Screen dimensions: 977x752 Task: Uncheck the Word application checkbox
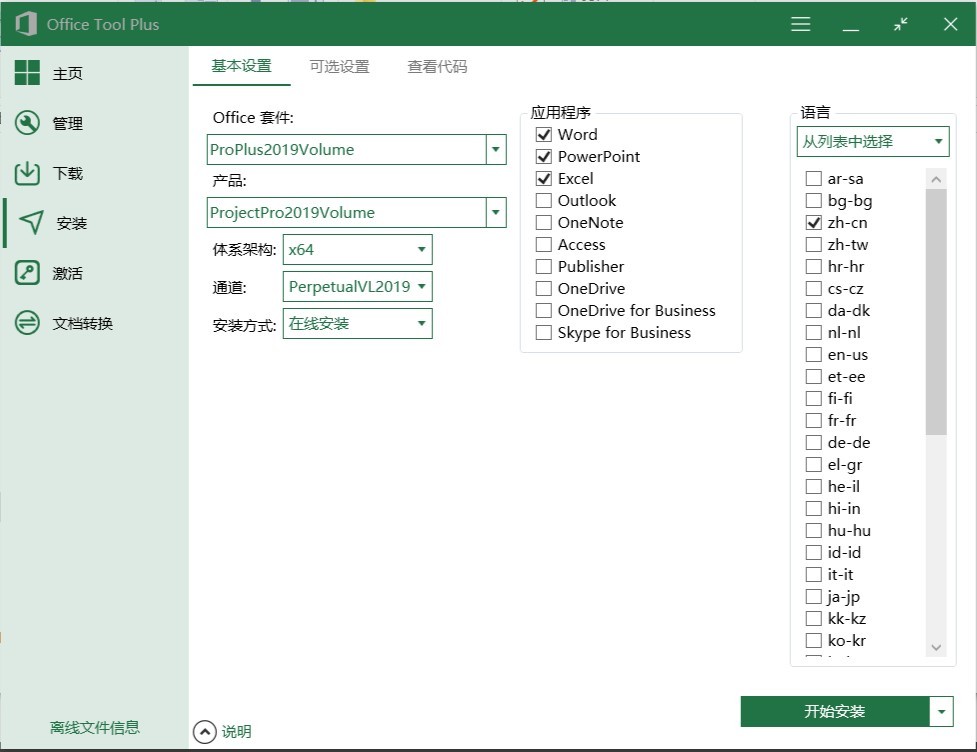coord(544,134)
